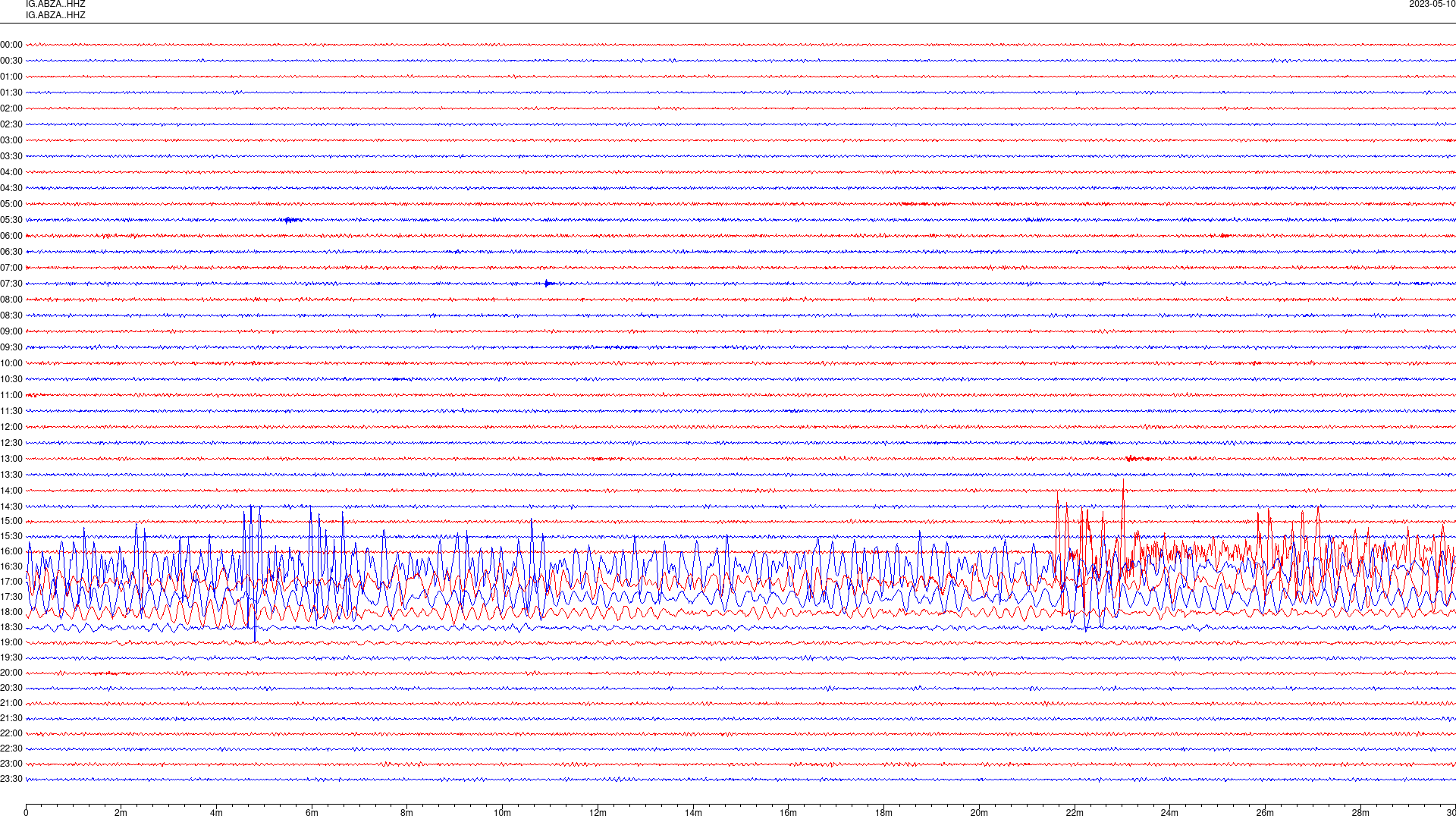Viewport: 1456px width, 819px height.
Task: Click the 17:00 time row label
Action: coord(11,582)
